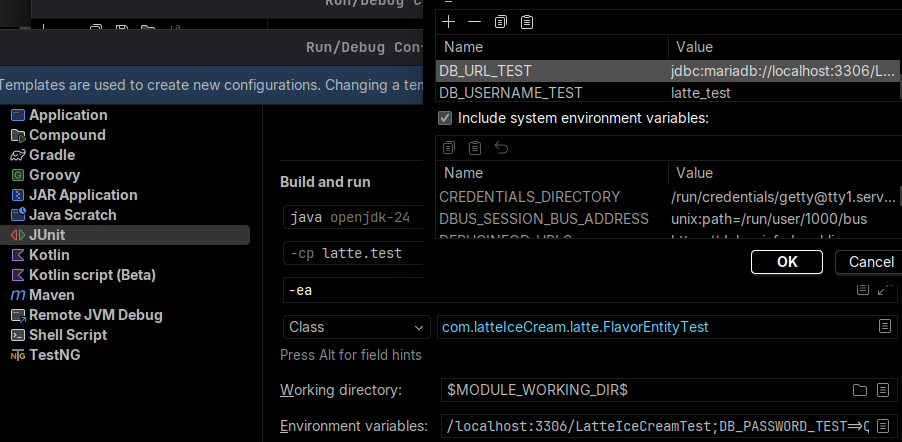Viewport: 902px width, 442px height.
Task: Expand the VM options field
Action: point(885,289)
